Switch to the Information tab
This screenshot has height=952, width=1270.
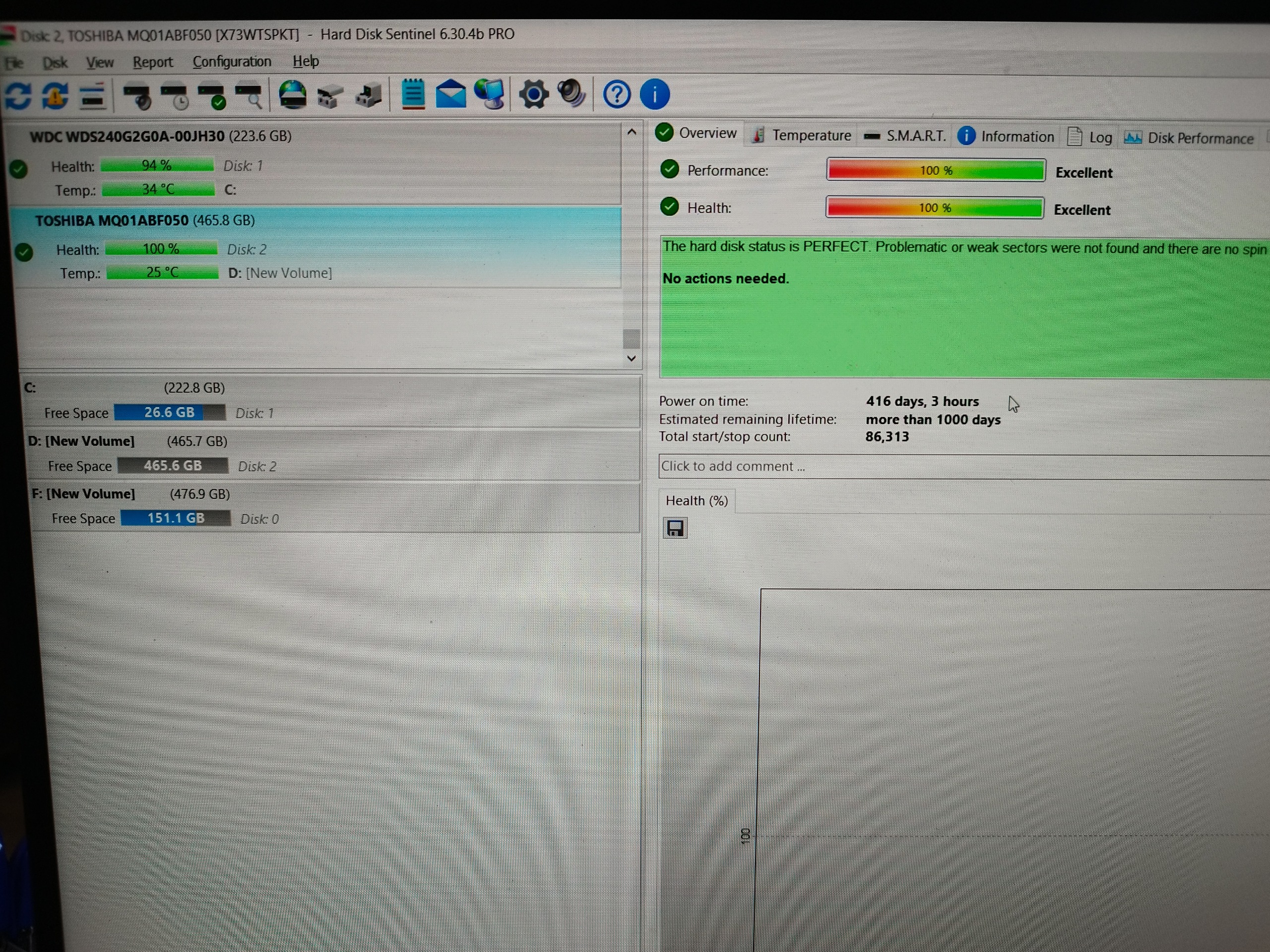[1007, 136]
